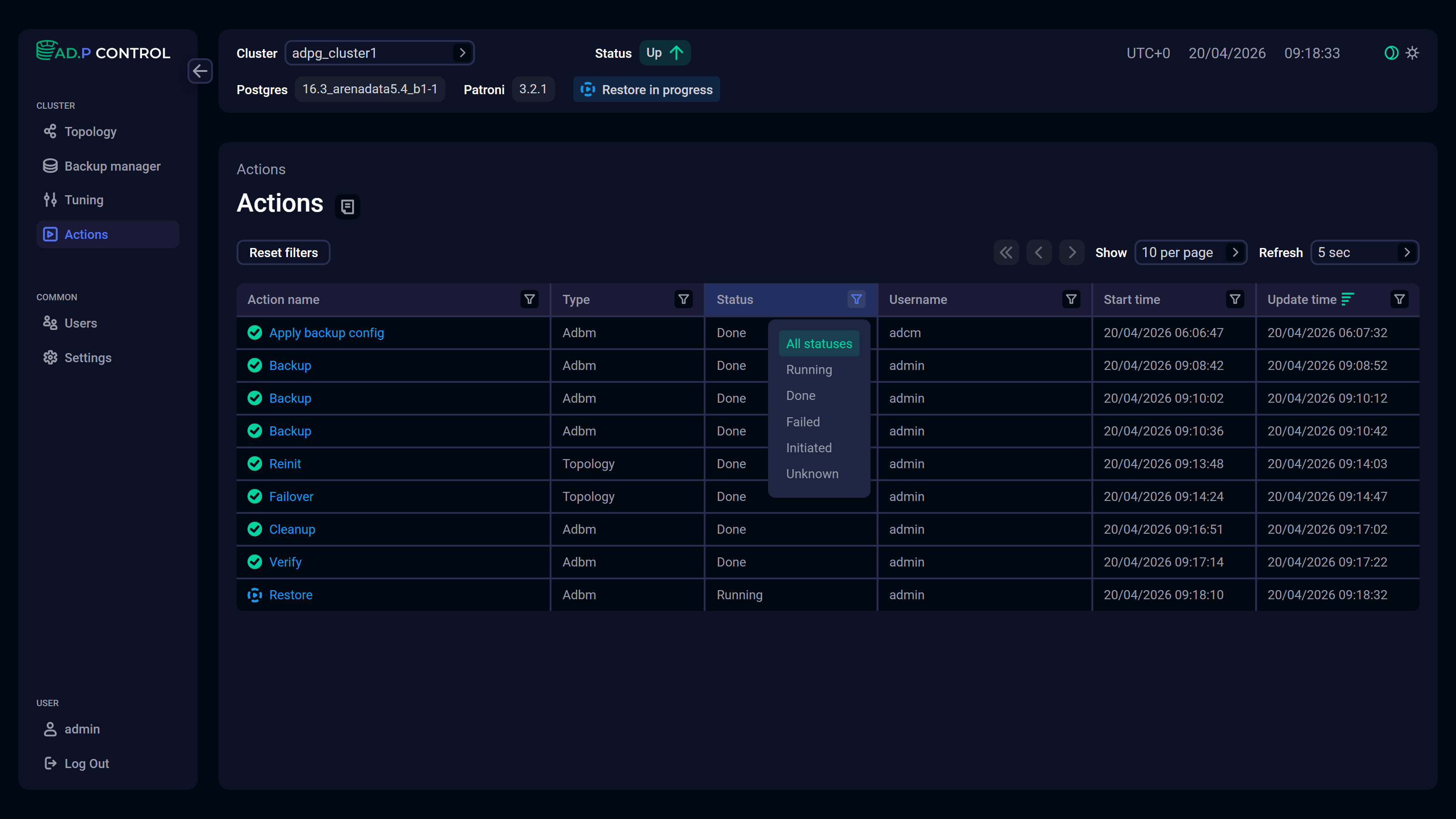This screenshot has width=1456, height=819.
Task: Click the Update time sort icon
Action: coord(1347,298)
